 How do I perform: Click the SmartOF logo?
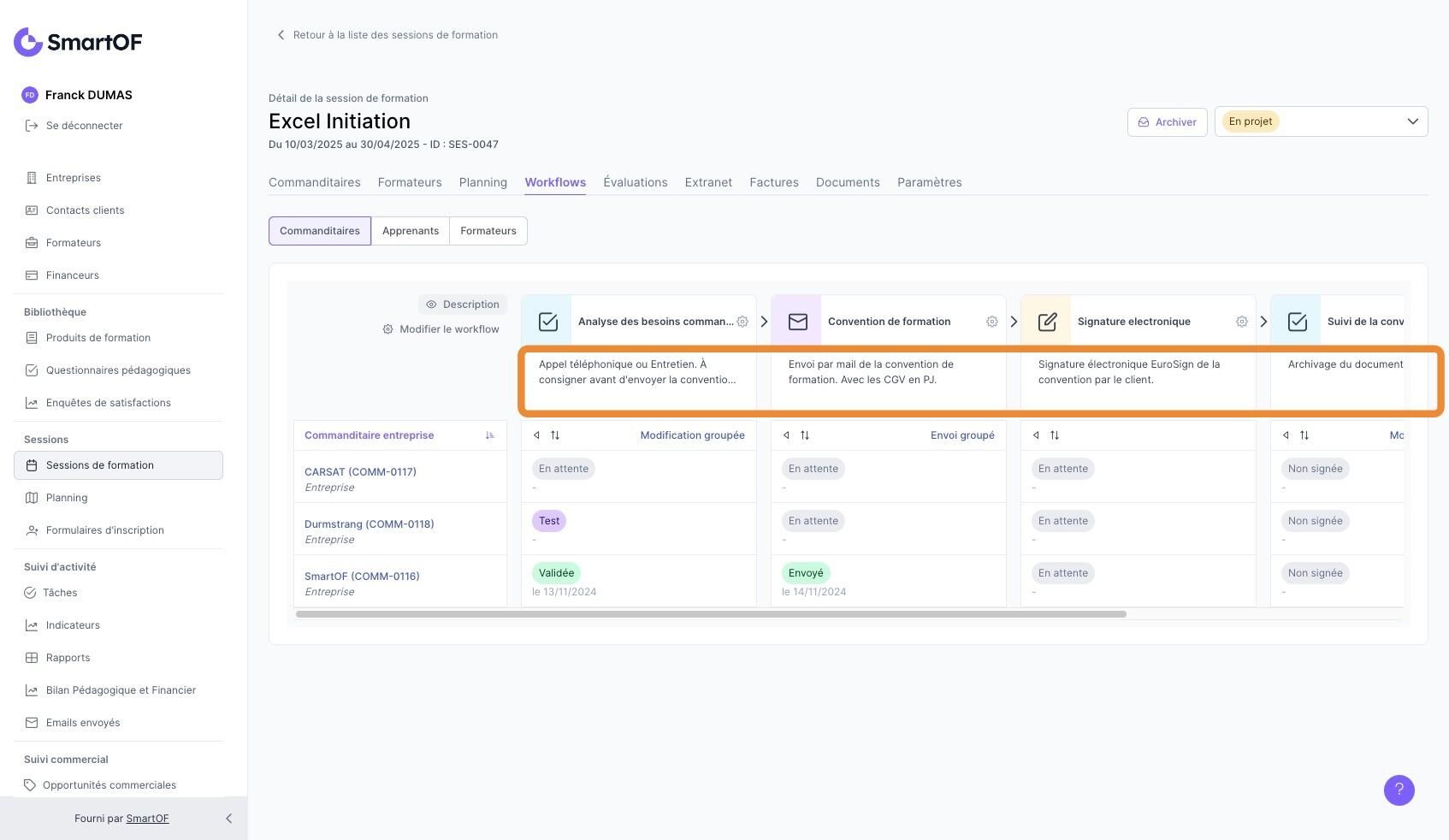(x=78, y=42)
